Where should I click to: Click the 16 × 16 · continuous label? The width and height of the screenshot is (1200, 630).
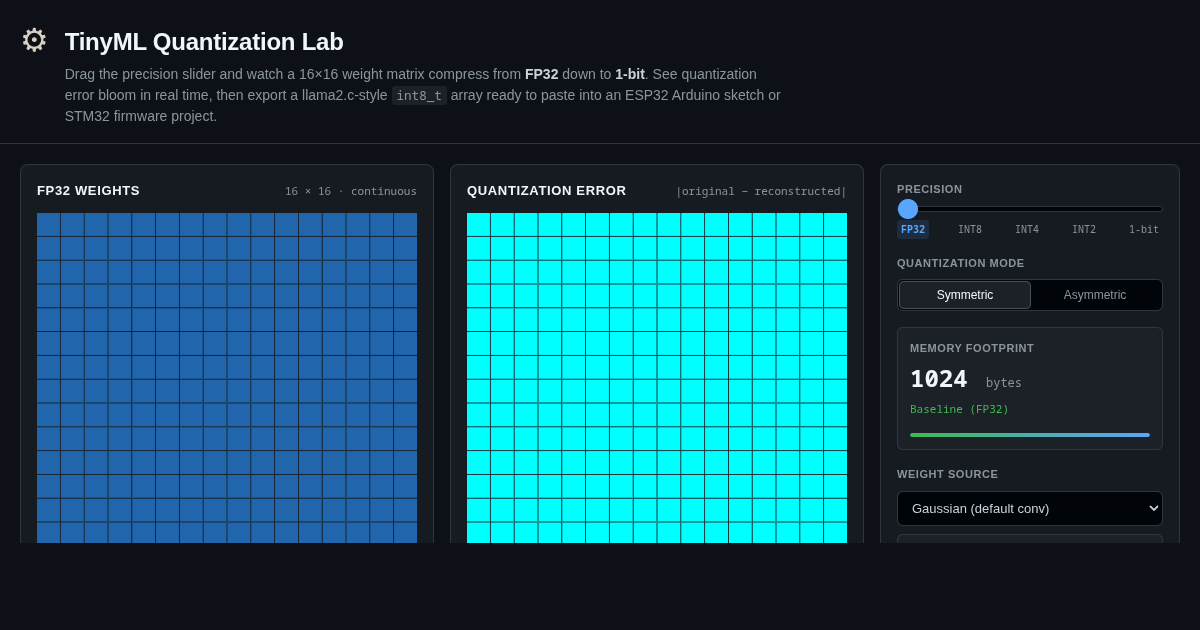point(351,191)
